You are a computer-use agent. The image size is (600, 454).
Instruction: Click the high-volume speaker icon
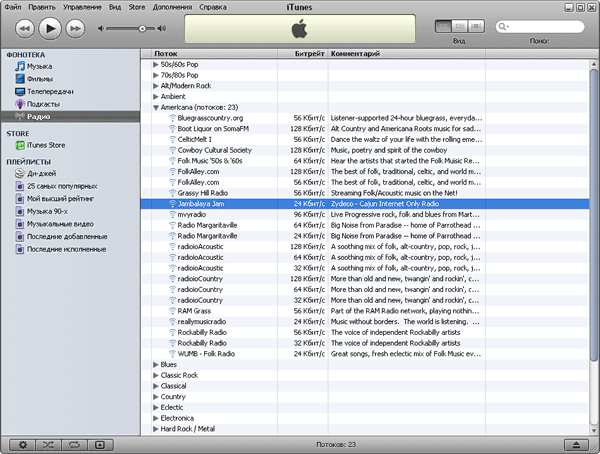pyautogui.click(x=162, y=28)
